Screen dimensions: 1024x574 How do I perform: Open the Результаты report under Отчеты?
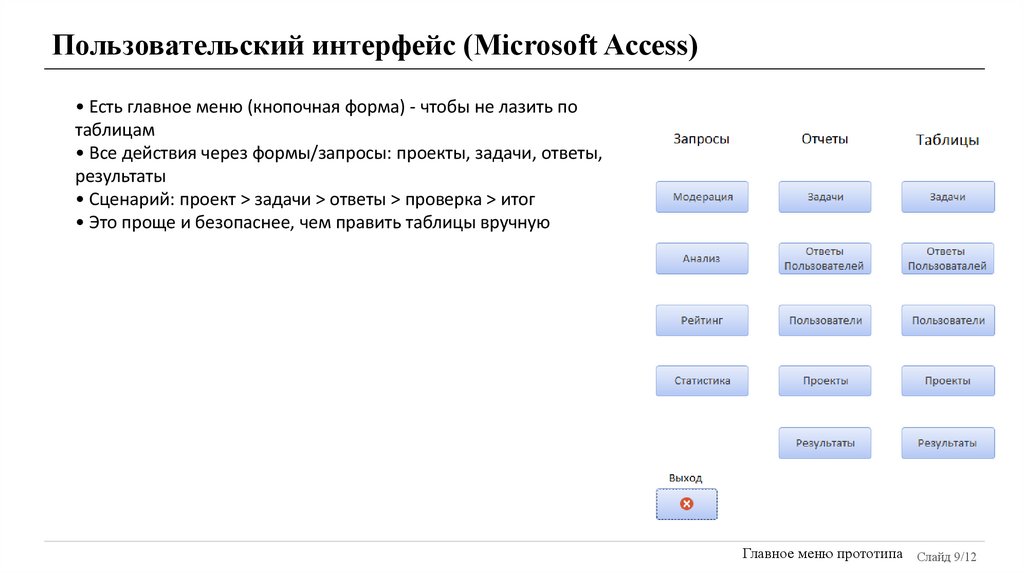(825, 443)
